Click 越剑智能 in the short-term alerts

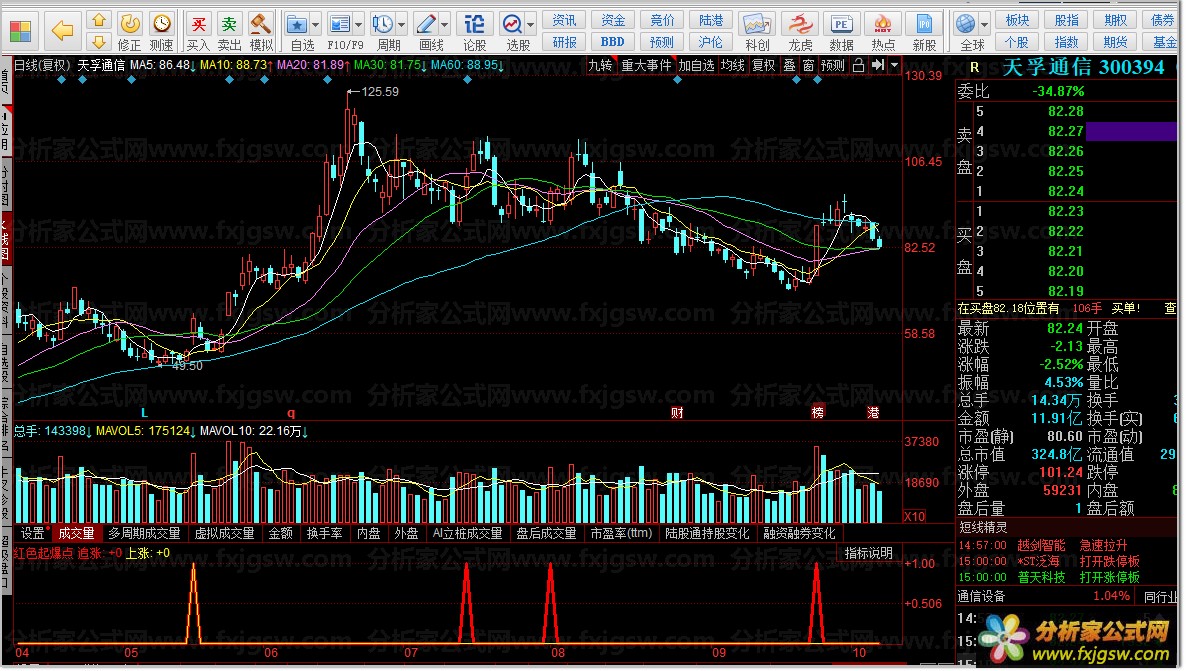[x=1041, y=545]
